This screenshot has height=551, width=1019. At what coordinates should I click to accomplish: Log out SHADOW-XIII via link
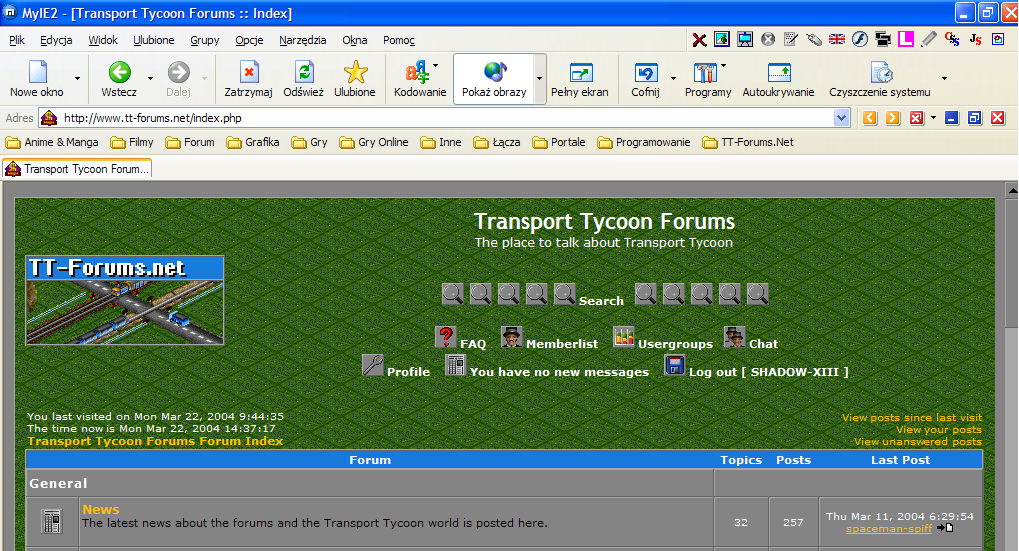768,372
